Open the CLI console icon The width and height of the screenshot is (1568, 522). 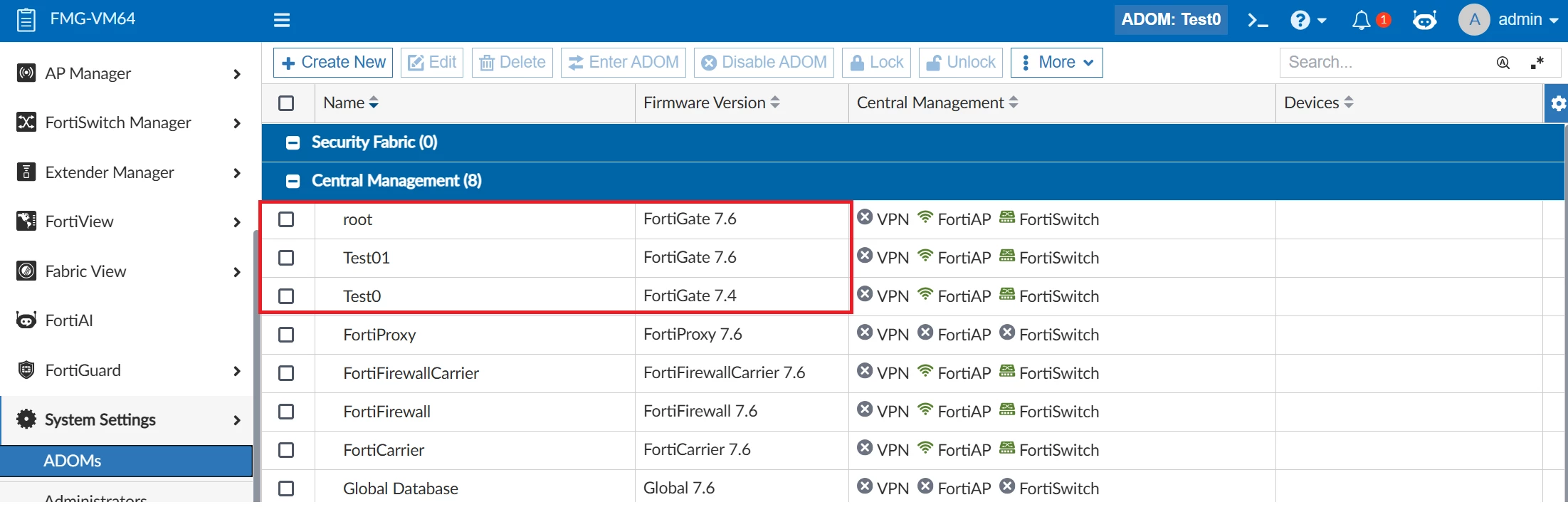1258,20
